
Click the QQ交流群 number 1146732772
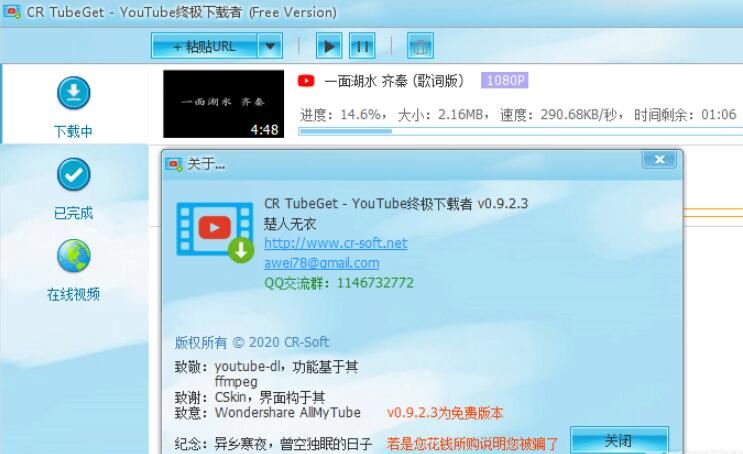point(375,283)
